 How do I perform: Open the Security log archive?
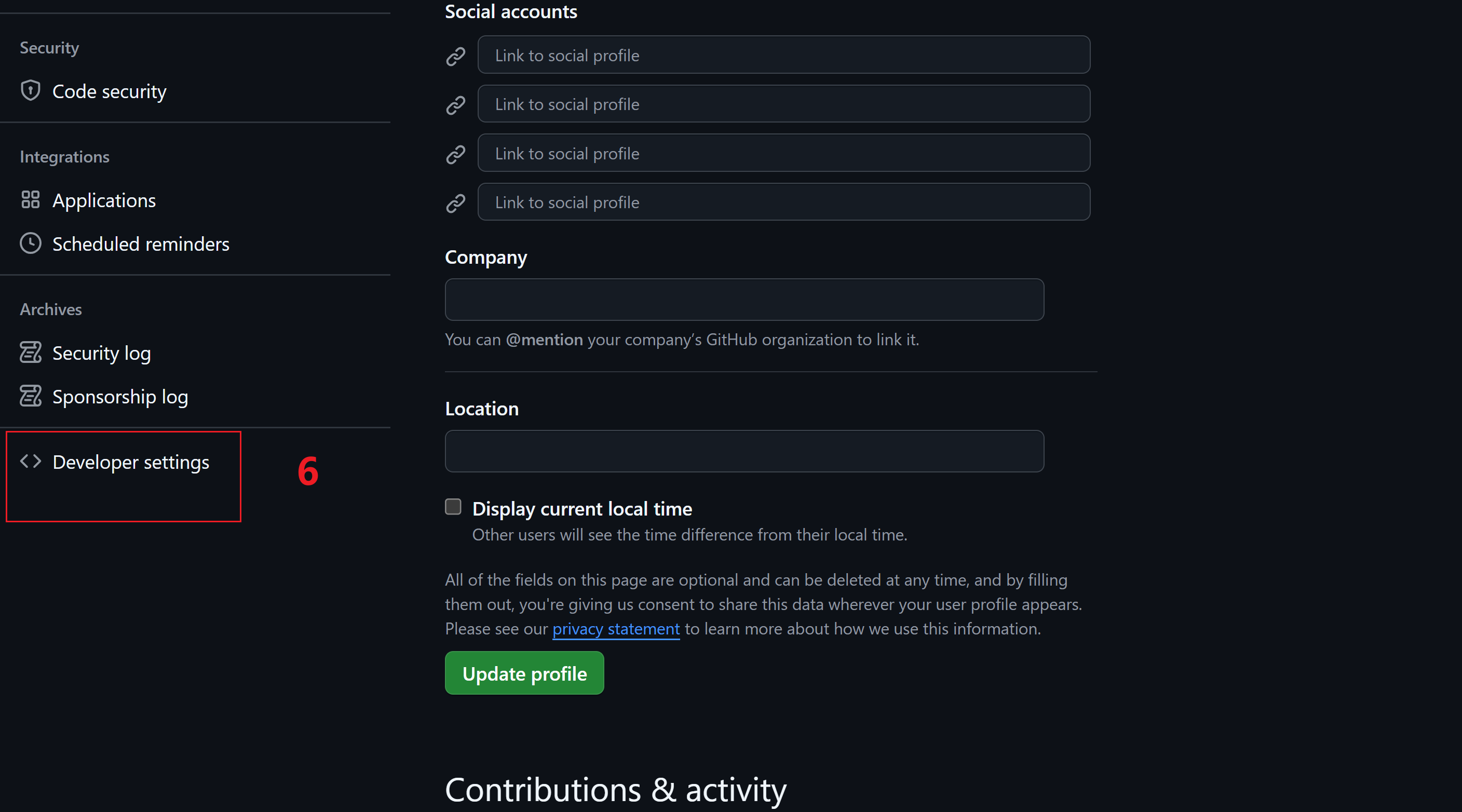tap(102, 353)
